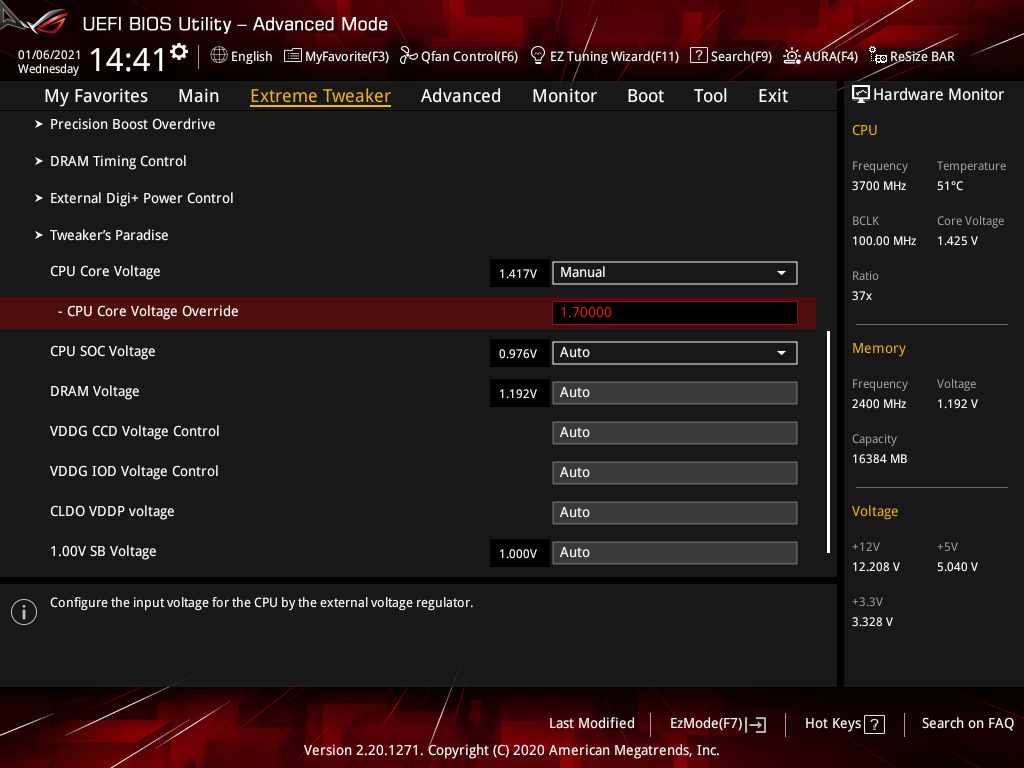Click the CPU Core Voltage Override field
Viewport: 1024px width, 768px height.
[x=675, y=313]
